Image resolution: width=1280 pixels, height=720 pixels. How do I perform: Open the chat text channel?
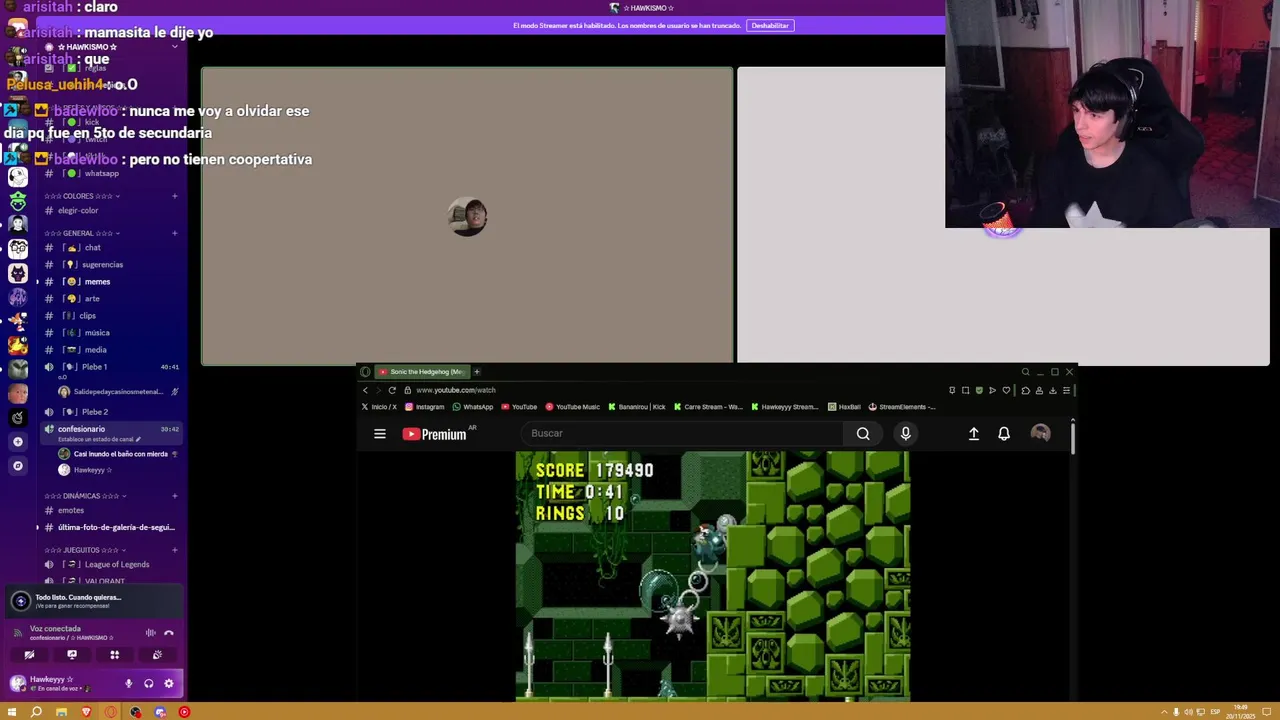tap(110, 248)
